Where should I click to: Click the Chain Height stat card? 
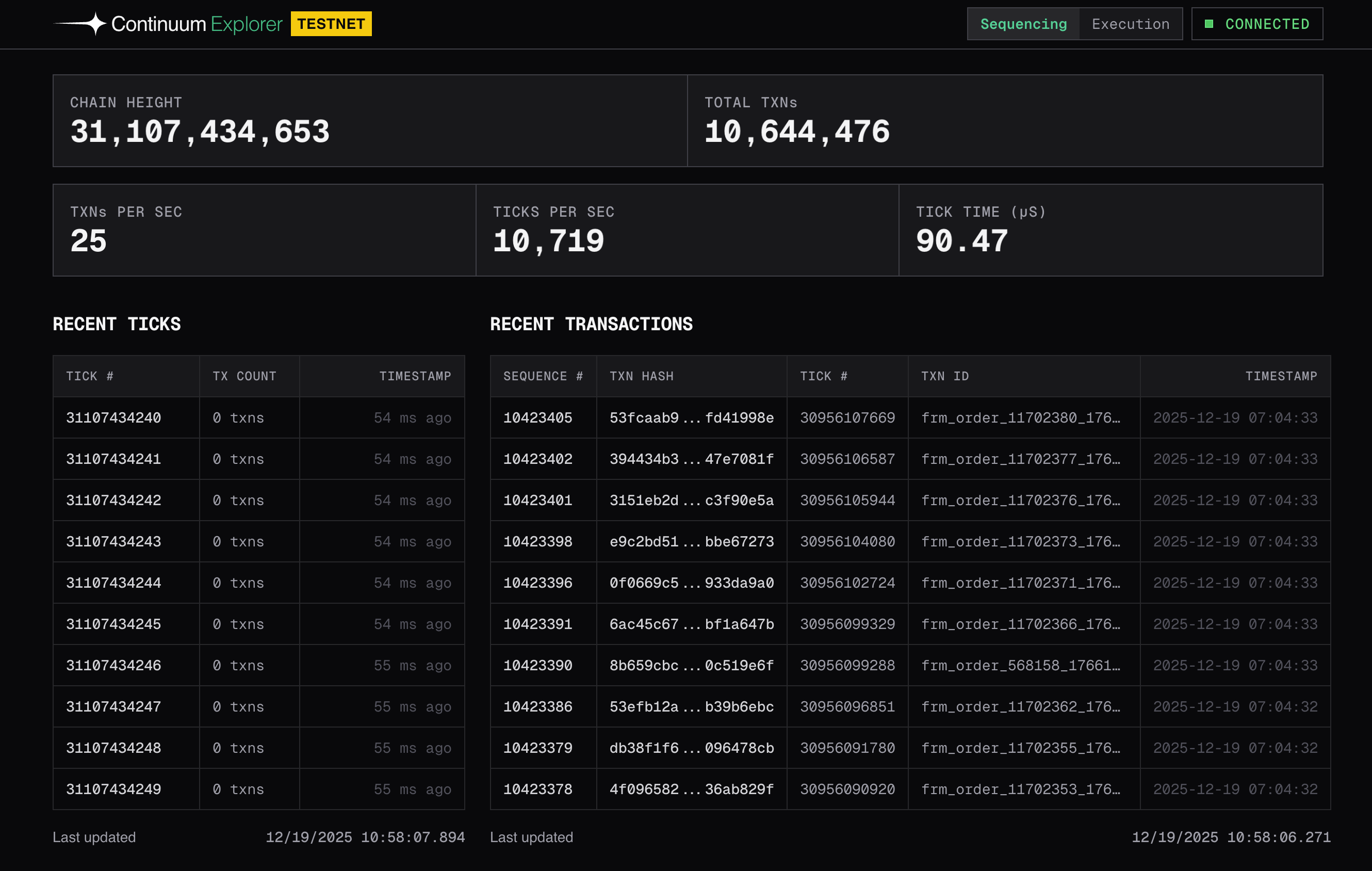(x=370, y=121)
